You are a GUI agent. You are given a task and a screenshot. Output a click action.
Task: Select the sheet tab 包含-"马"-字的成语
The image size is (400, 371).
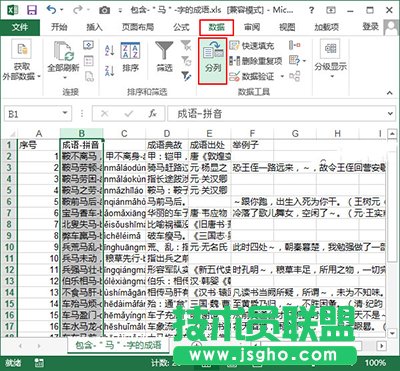click(x=118, y=345)
